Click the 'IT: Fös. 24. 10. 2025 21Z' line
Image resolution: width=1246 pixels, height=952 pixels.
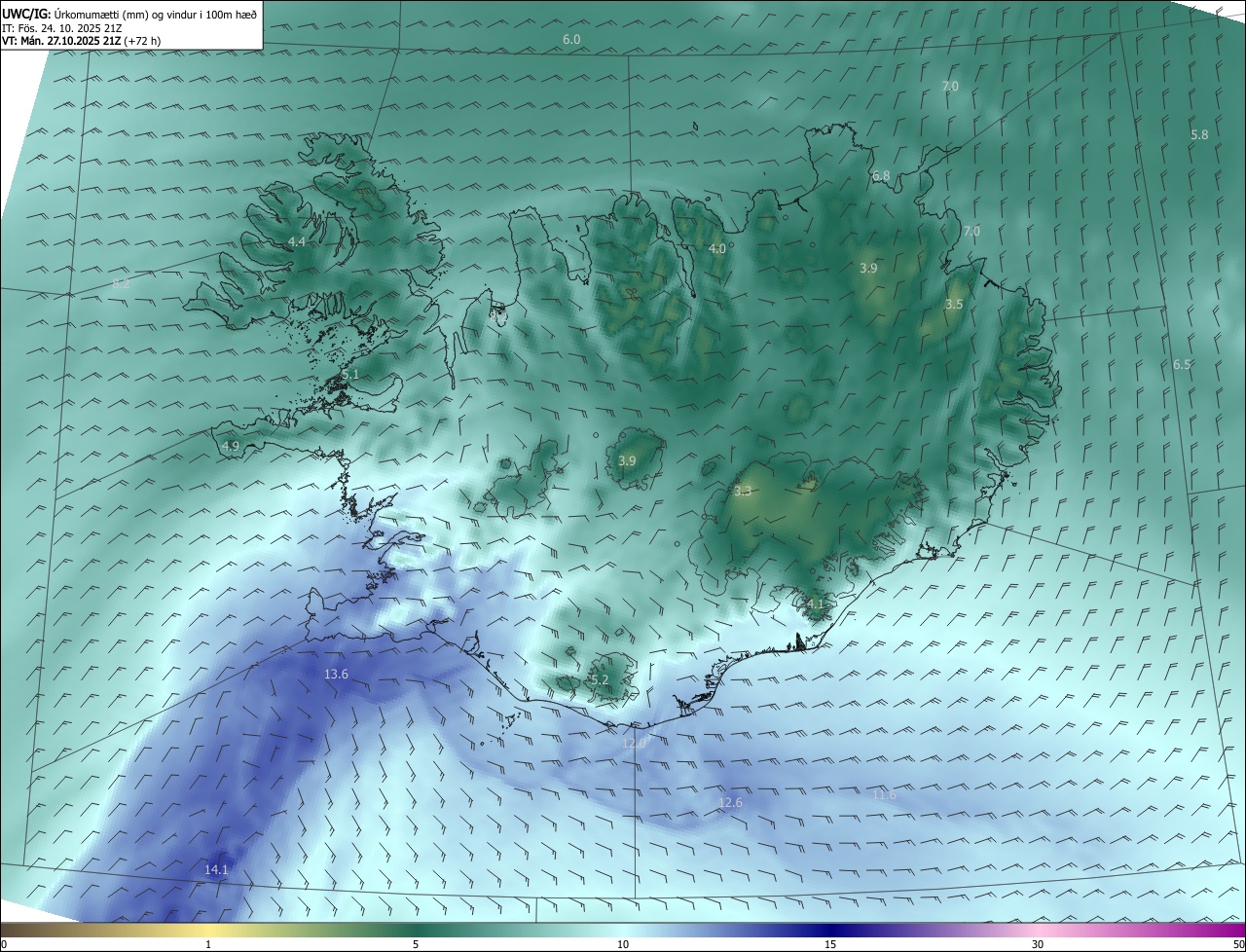click(62, 27)
